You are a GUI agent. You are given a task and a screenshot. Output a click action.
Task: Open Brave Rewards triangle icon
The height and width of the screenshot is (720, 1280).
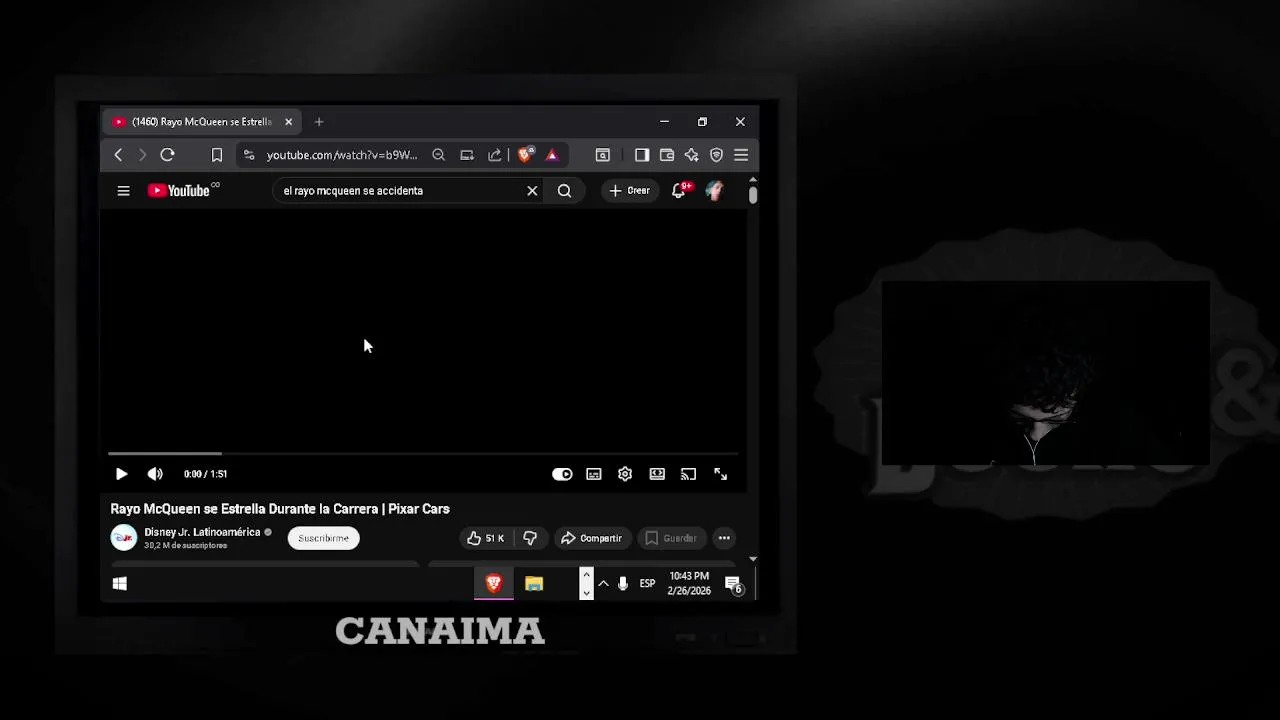pyautogui.click(x=551, y=155)
